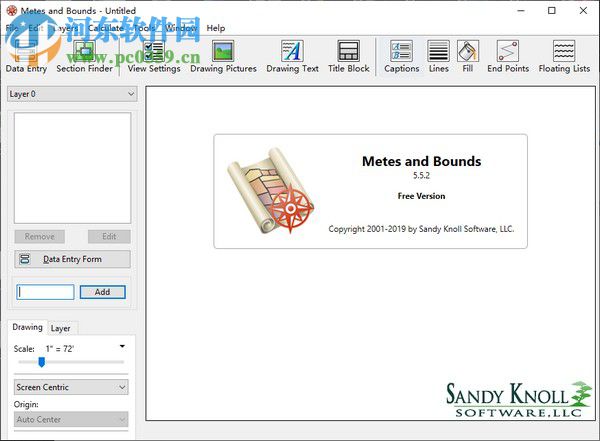600x441 pixels.
Task: Toggle the Floating Lists toolbar button
Action: click(x=564, y=56)
